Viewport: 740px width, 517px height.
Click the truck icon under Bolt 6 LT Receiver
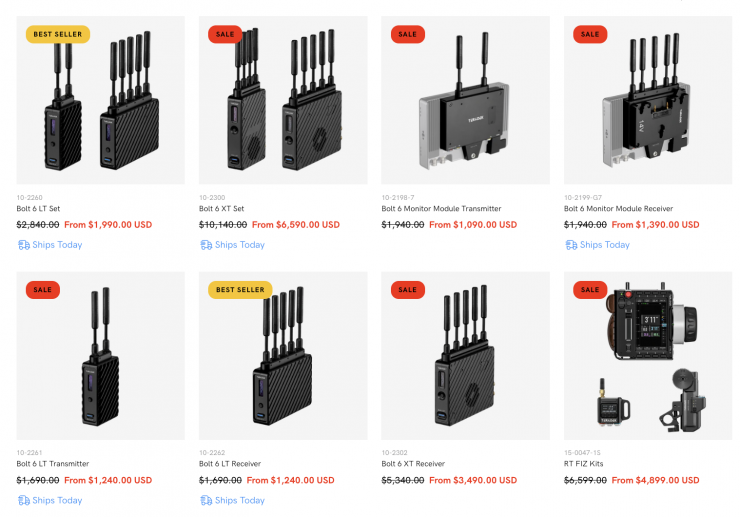click(x=205, y=500)
